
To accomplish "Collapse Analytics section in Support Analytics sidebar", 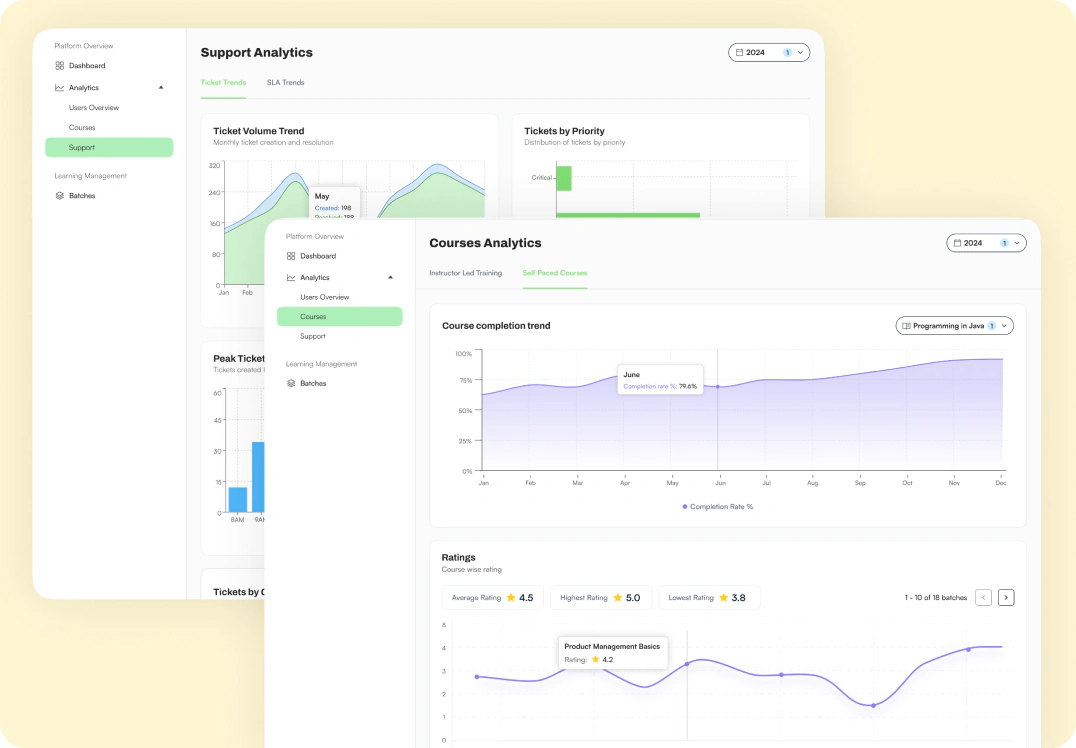I will [x=161, y=88].
